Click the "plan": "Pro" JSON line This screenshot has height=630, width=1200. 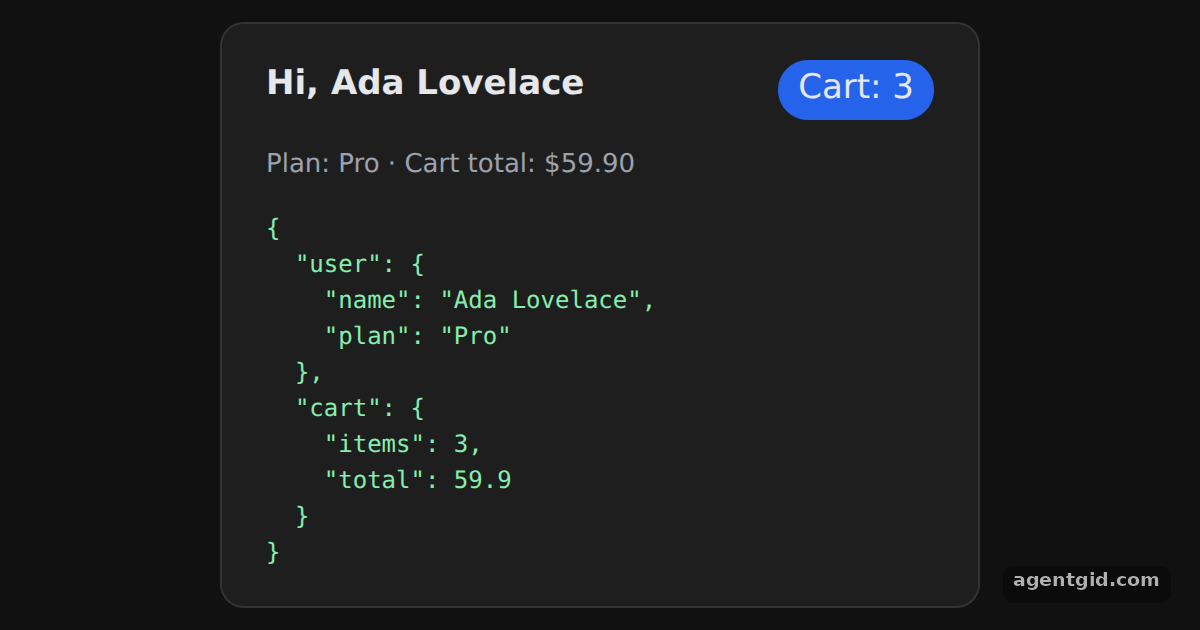pyautogui.click(x=417, y=336)
